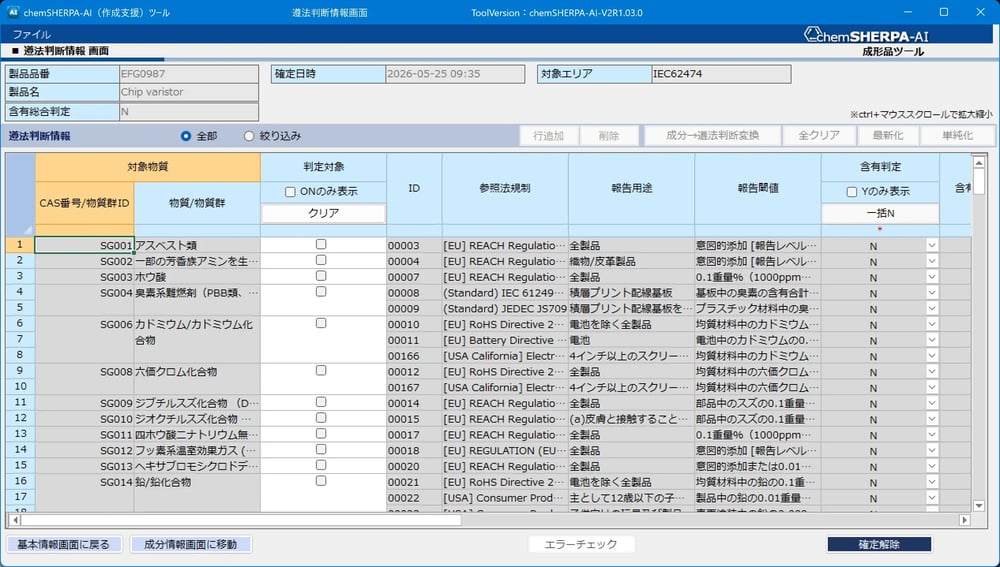Select row header number 1
This screenshot has height=567, width=1000.
click(20, 245)
